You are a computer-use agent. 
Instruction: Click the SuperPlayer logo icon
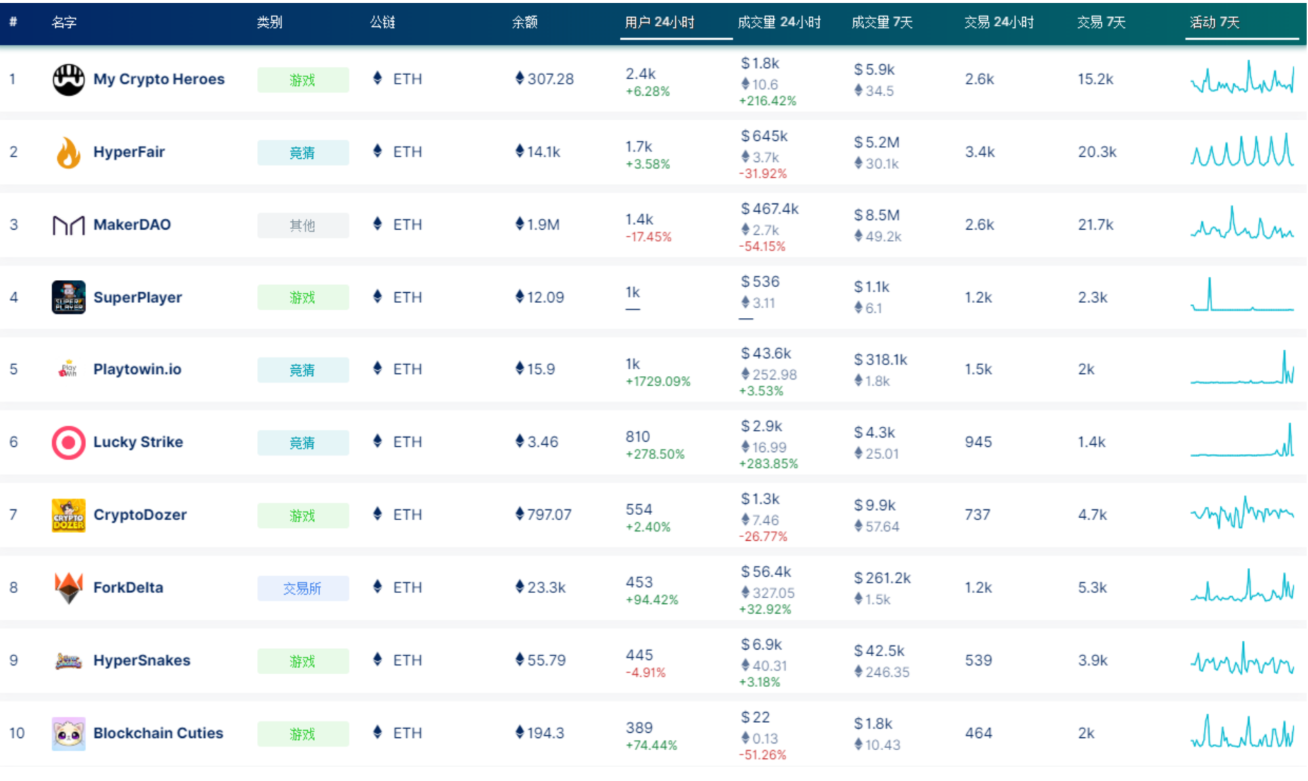click(x=68, y=297)
